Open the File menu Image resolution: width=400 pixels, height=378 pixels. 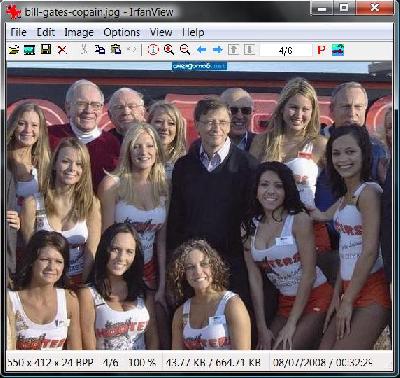coord(18,32)
